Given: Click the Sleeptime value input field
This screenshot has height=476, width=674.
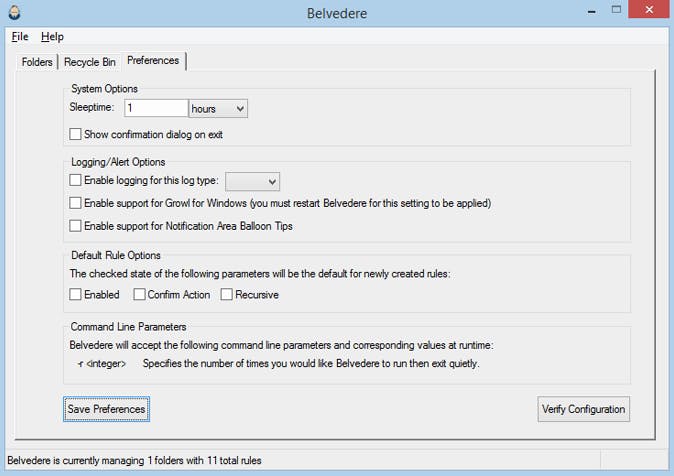Looking at the screenshot, I should [x=156, y=108].
